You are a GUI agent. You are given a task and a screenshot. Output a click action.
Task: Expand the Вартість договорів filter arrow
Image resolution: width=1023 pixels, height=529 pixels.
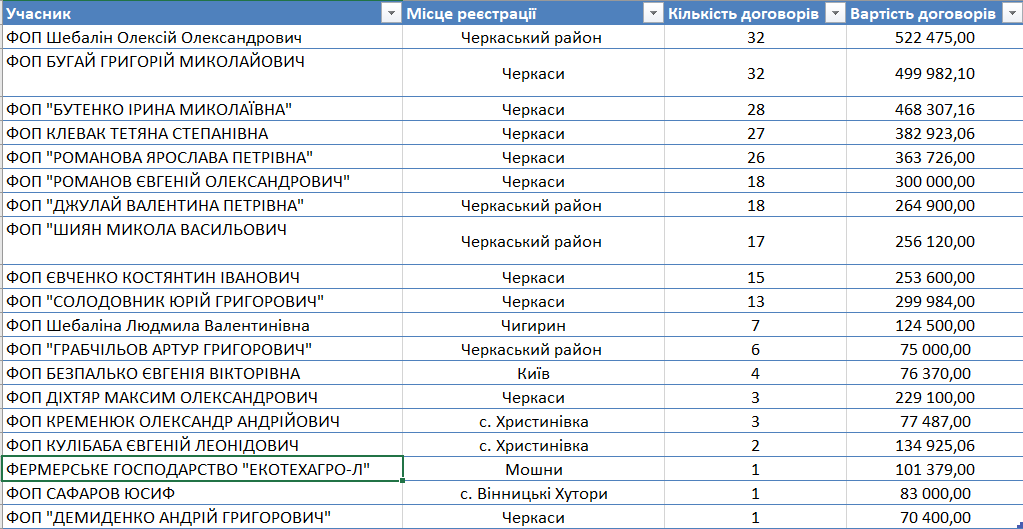point(1011,13)
